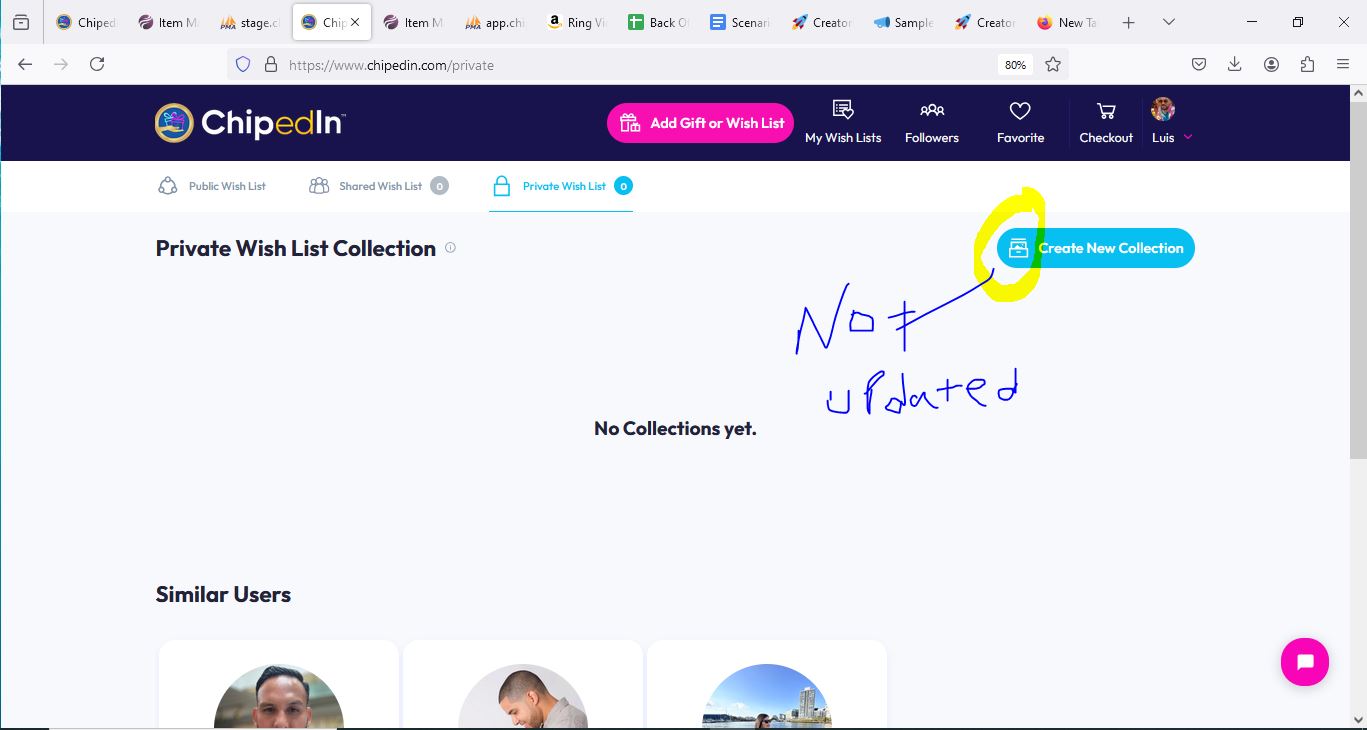Click the padlock site info icon

pyautogui.click(x=270, y=64)
